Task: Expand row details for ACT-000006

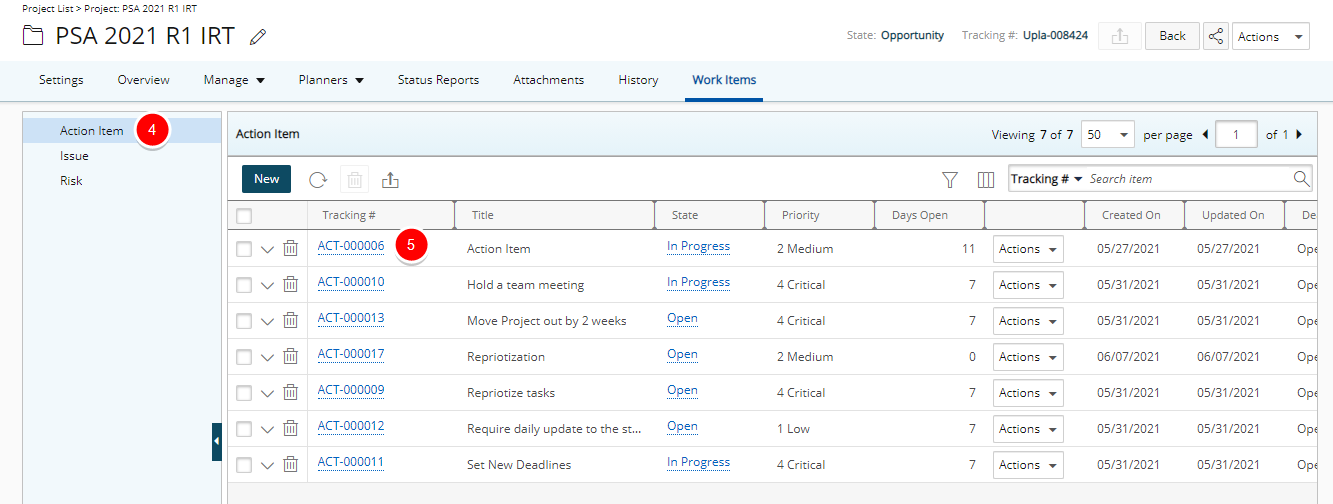Action: coord(267,249)
